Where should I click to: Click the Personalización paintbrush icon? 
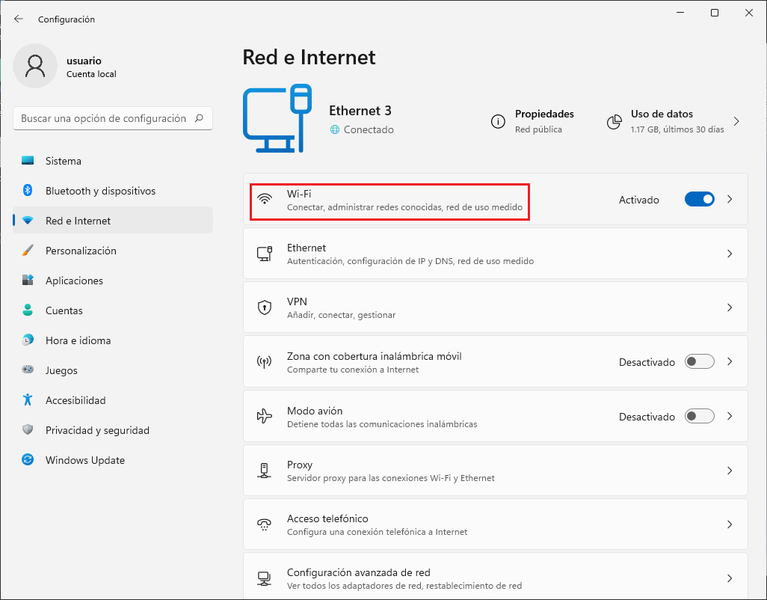pos(28,250)
